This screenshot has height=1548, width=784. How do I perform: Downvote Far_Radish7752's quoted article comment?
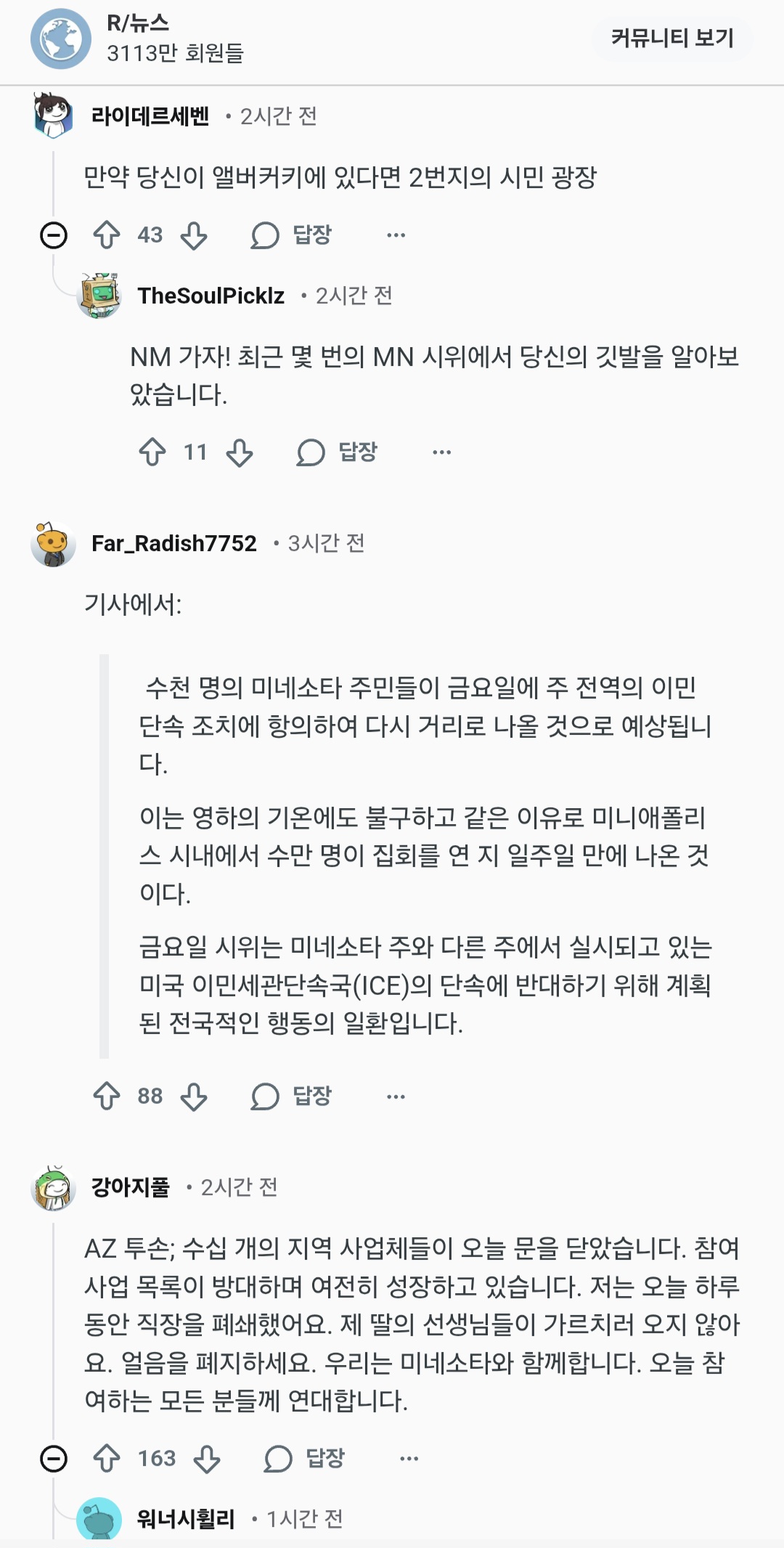194,1096
